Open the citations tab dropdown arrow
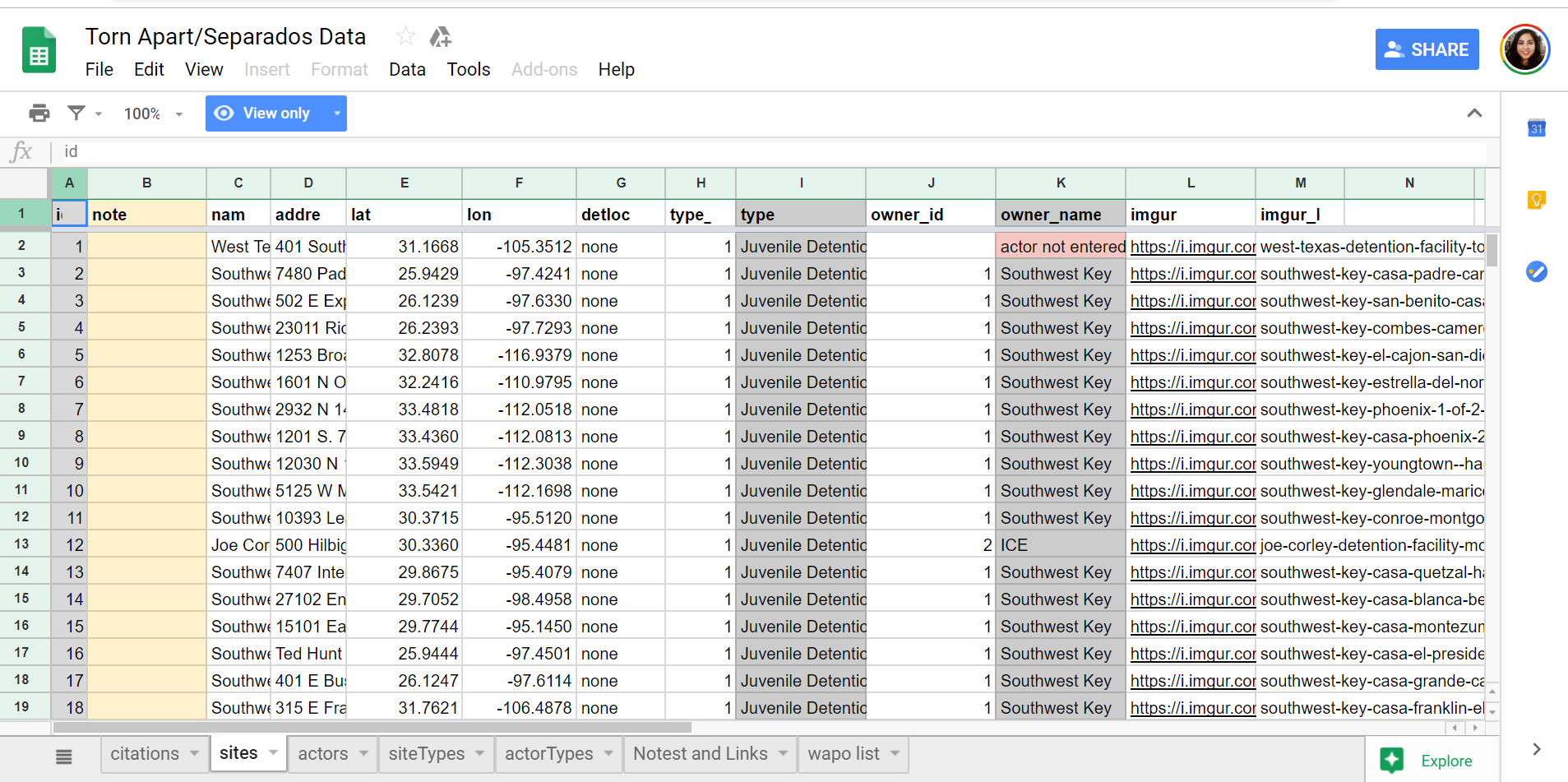1568x782 pixels. pos(194,753)
